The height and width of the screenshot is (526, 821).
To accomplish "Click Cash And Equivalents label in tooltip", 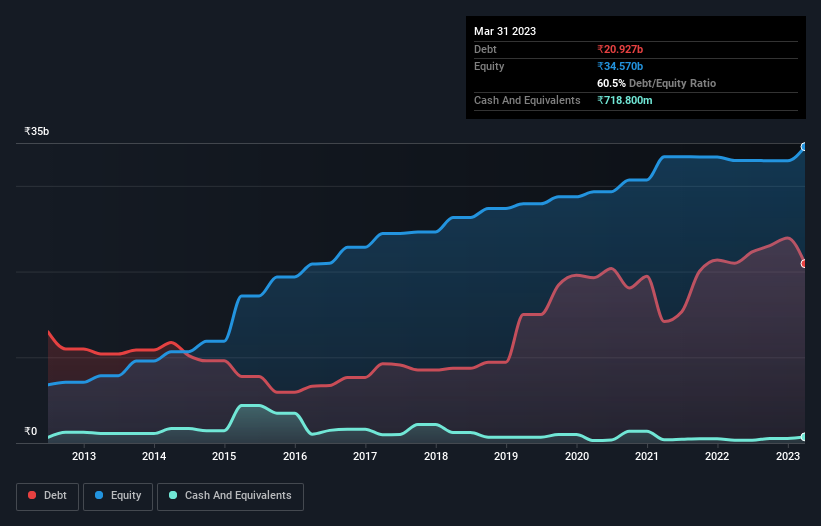I will click(527, 100).
